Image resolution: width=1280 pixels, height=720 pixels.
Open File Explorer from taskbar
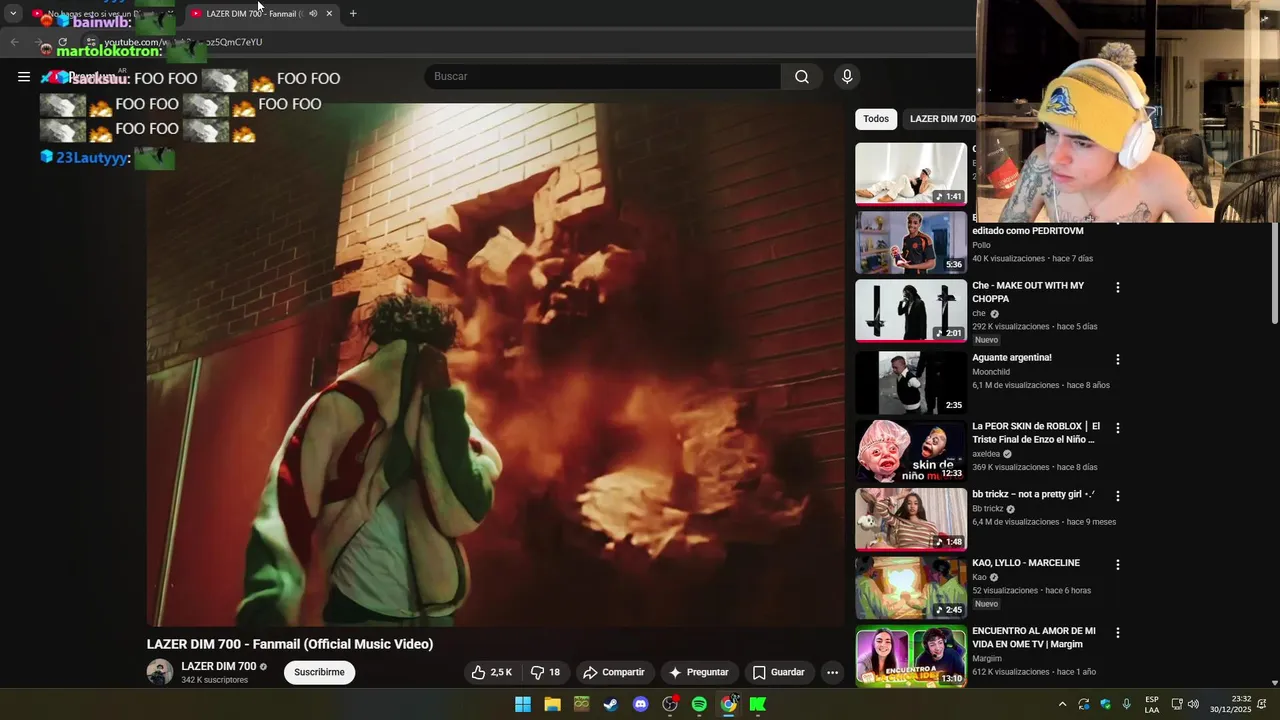click(552, 704)
